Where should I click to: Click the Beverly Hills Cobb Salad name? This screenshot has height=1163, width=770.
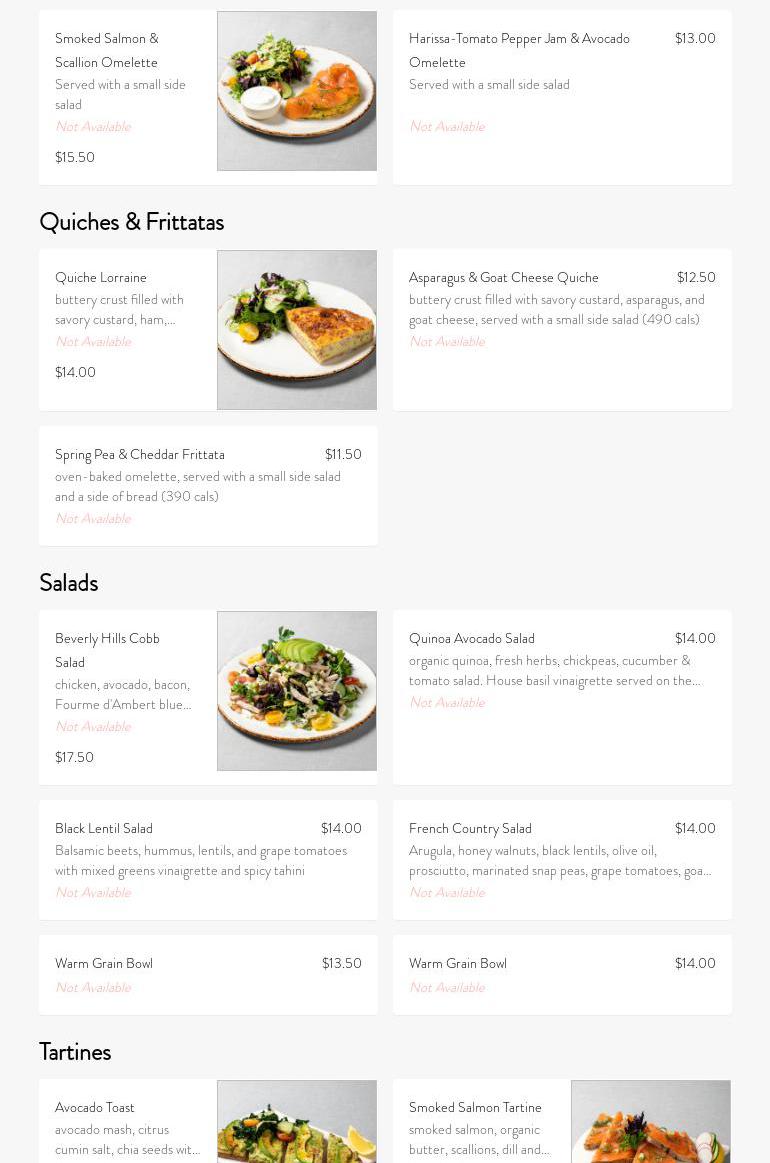coord(107,650)
